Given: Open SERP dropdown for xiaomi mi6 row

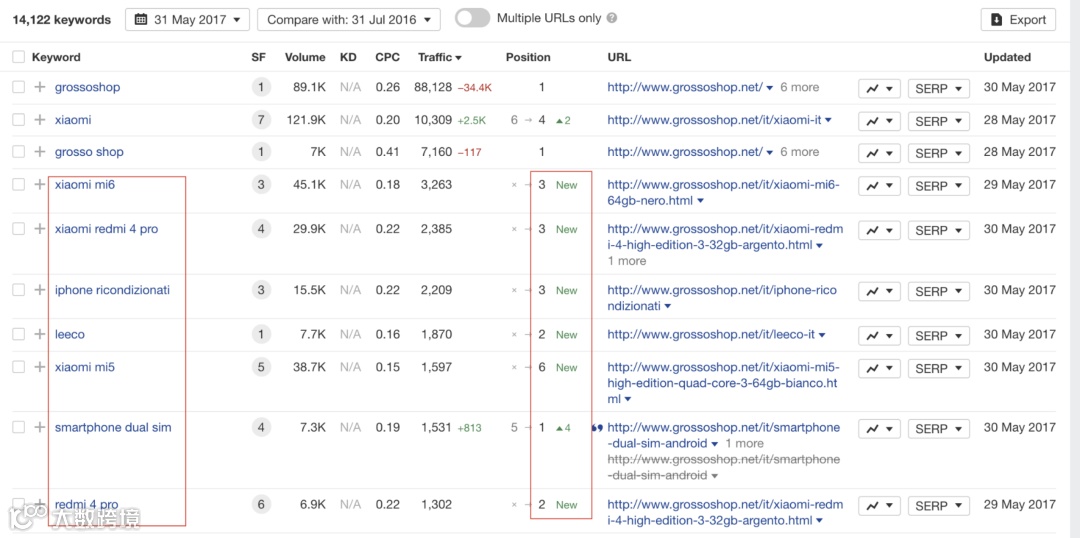Looking at the screenshot, I should [939, 185].
